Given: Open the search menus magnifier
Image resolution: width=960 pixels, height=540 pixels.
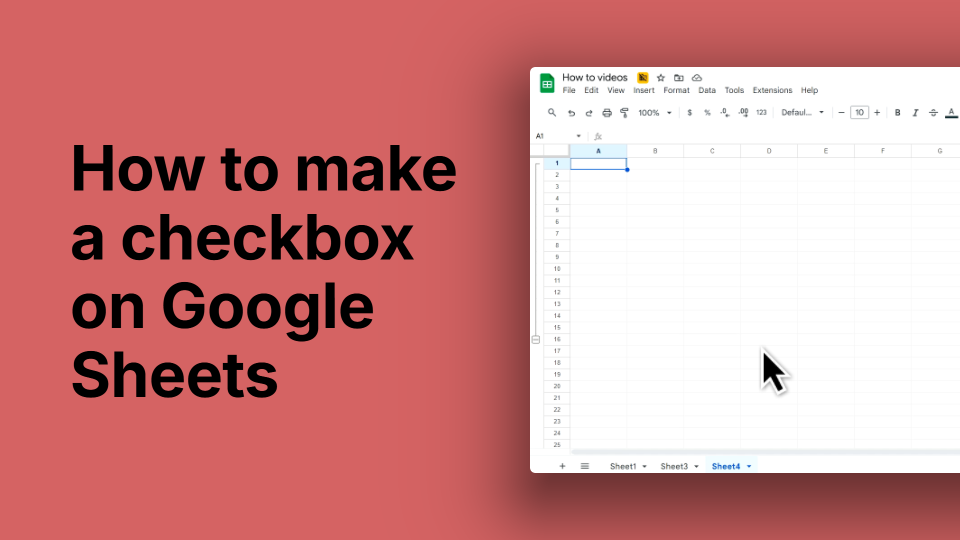Looking at the screenshot, I should click(x=552, y=113).
